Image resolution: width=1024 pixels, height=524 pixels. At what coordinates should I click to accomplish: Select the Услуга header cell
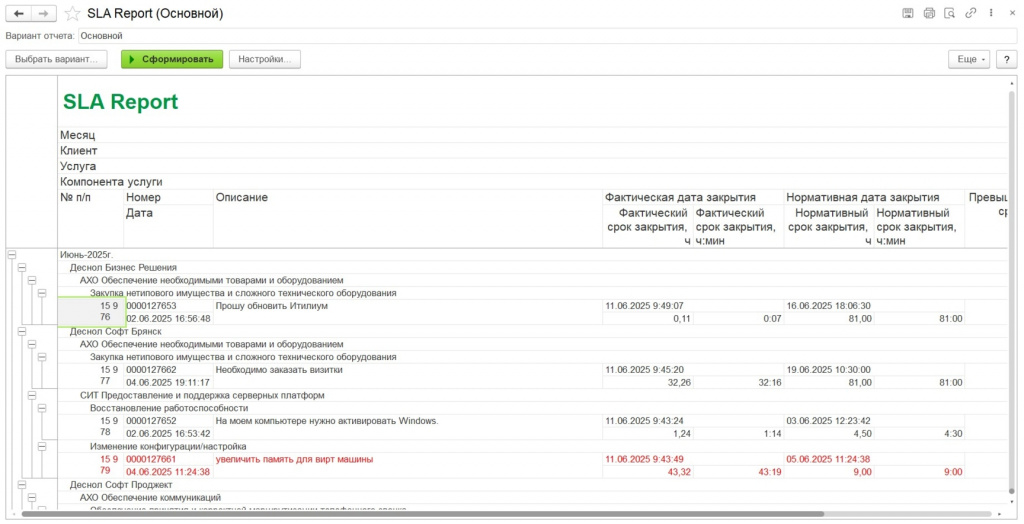pos(78,166)
